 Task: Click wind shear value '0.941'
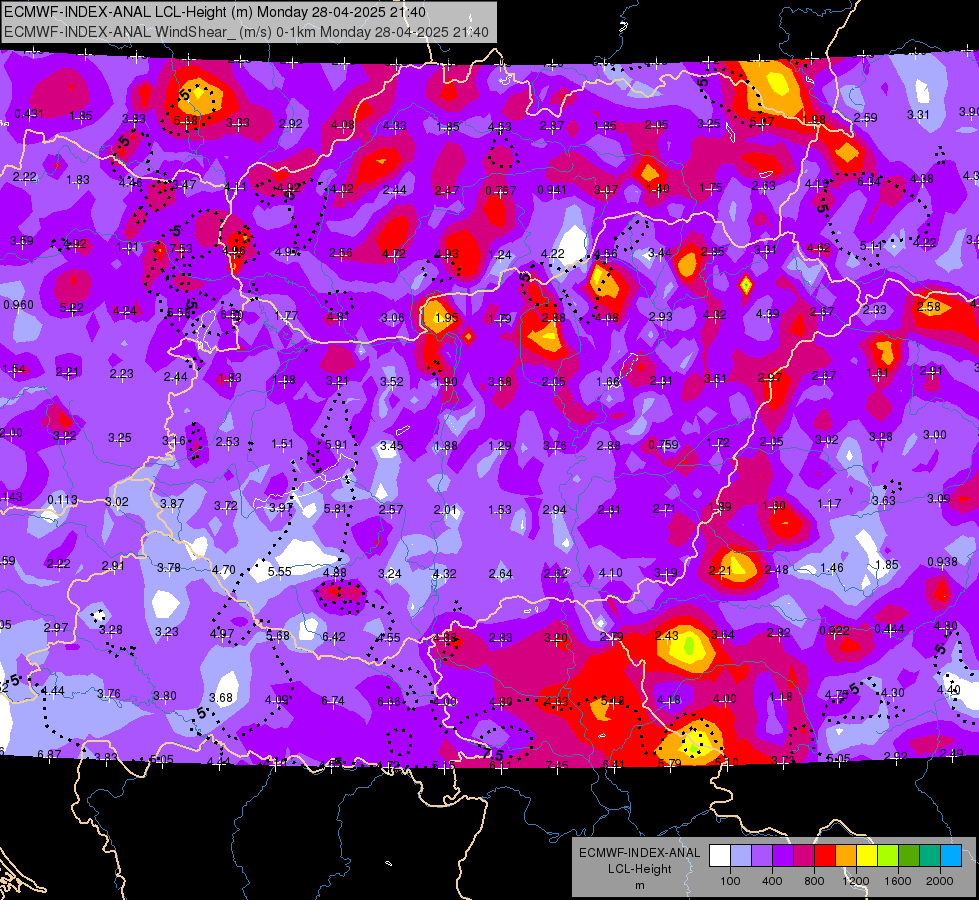point(552,189)
